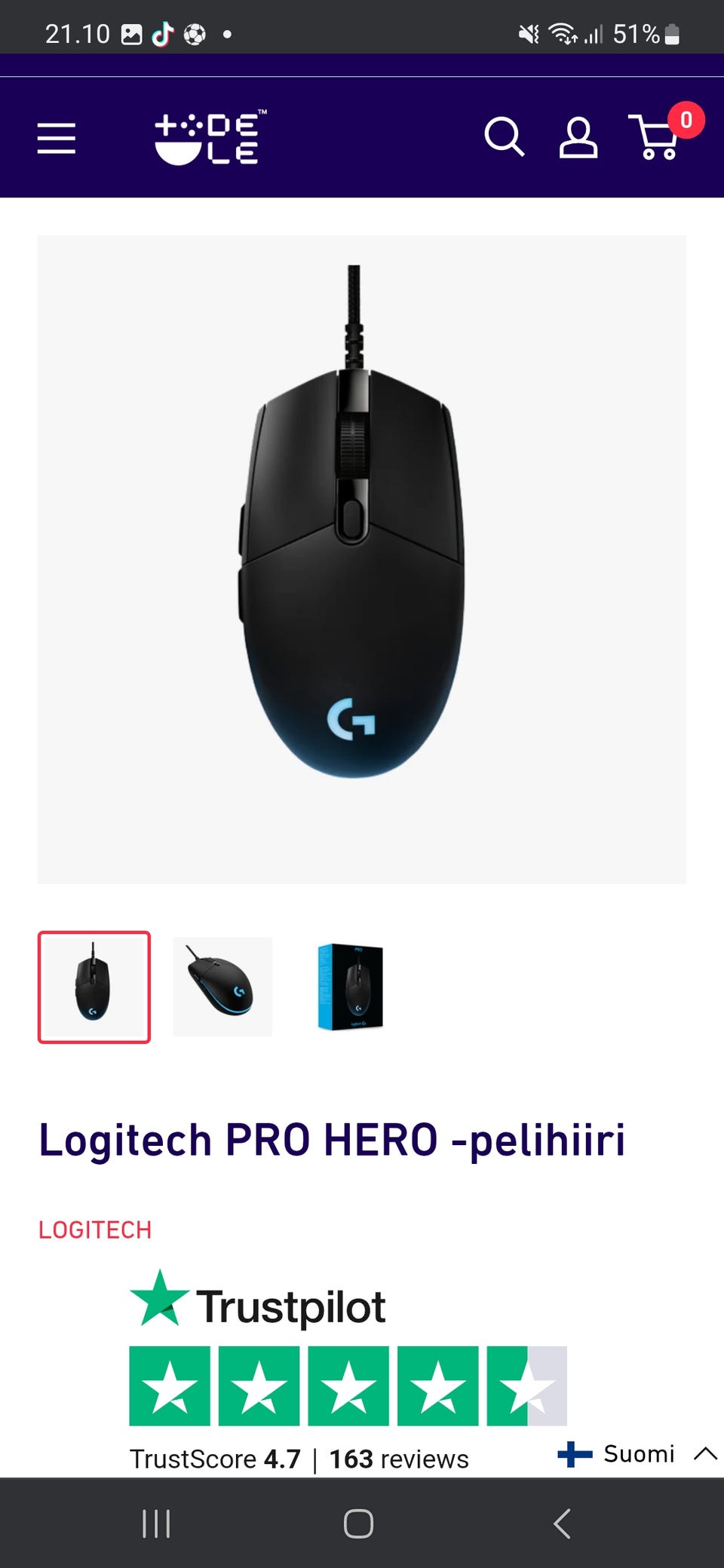Open the shopping cart icon

click(x=655, y=137)
